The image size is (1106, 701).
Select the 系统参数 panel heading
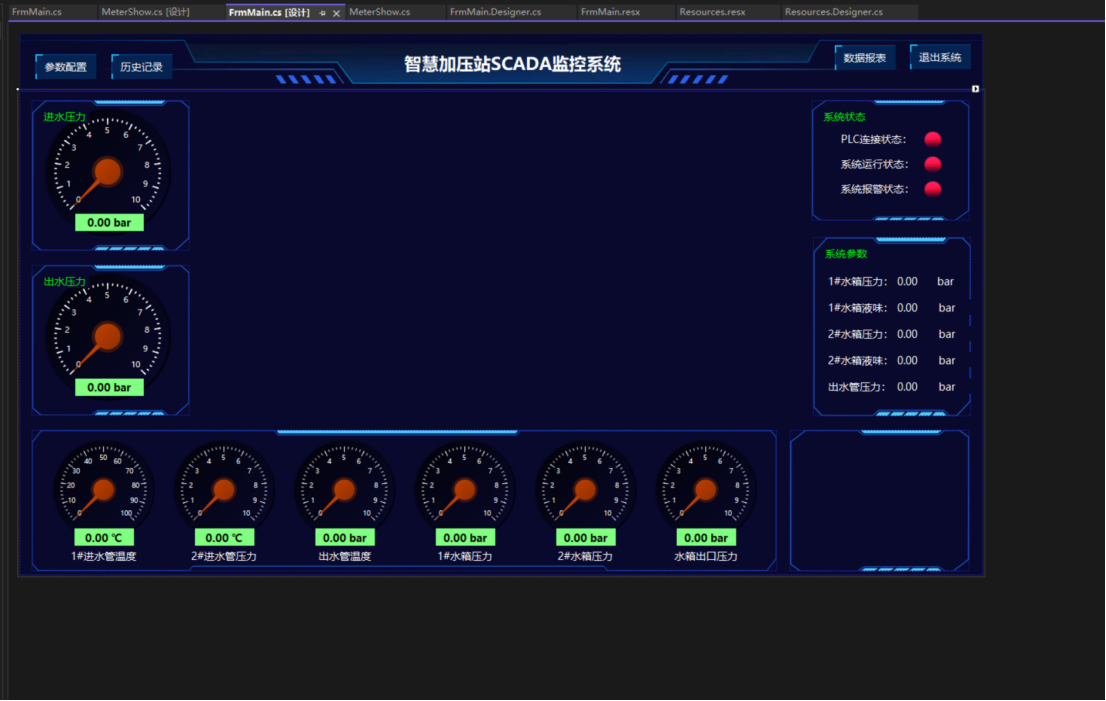[x=846, y=253]
